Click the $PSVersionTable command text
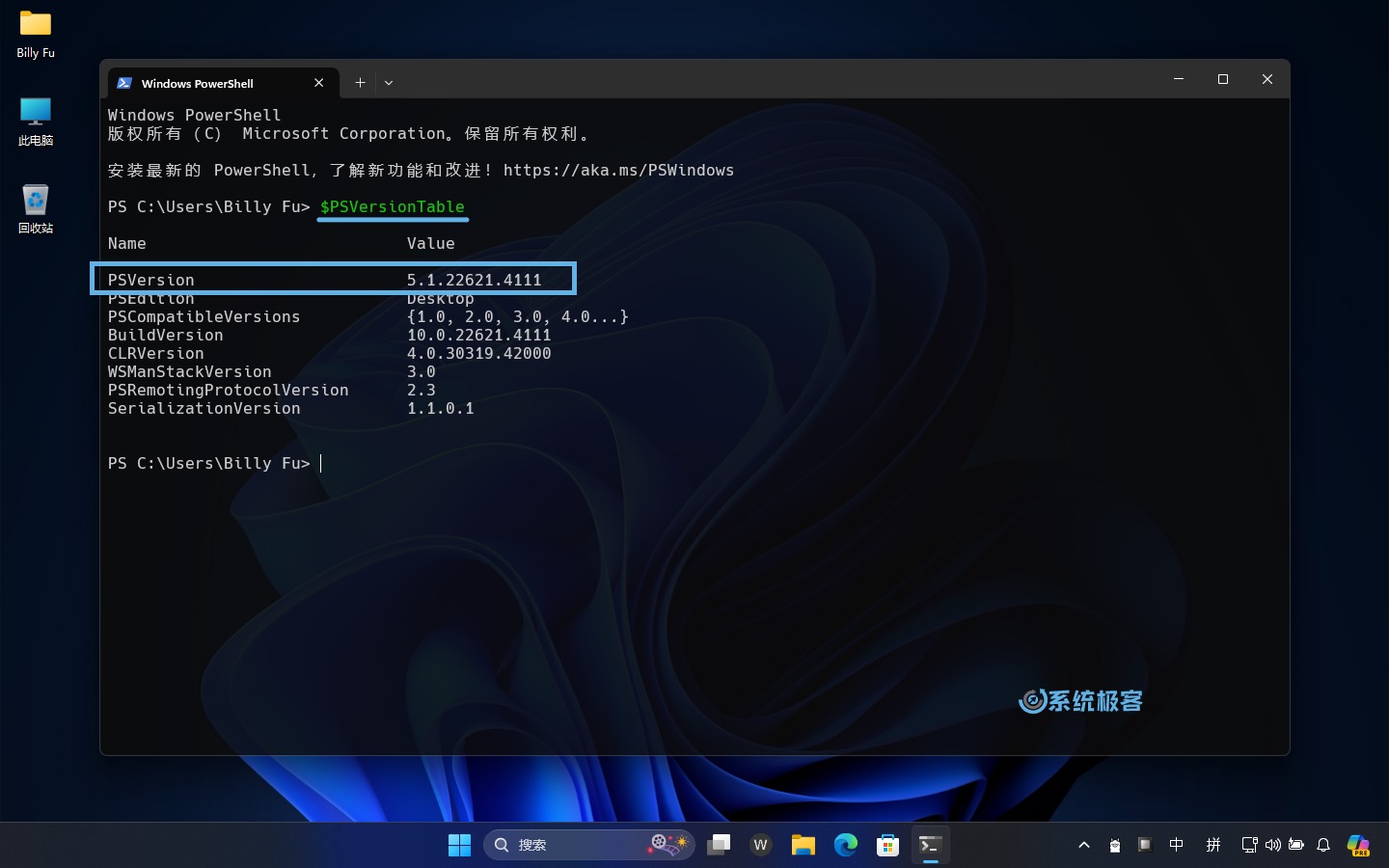 click(x=393, y=207)
